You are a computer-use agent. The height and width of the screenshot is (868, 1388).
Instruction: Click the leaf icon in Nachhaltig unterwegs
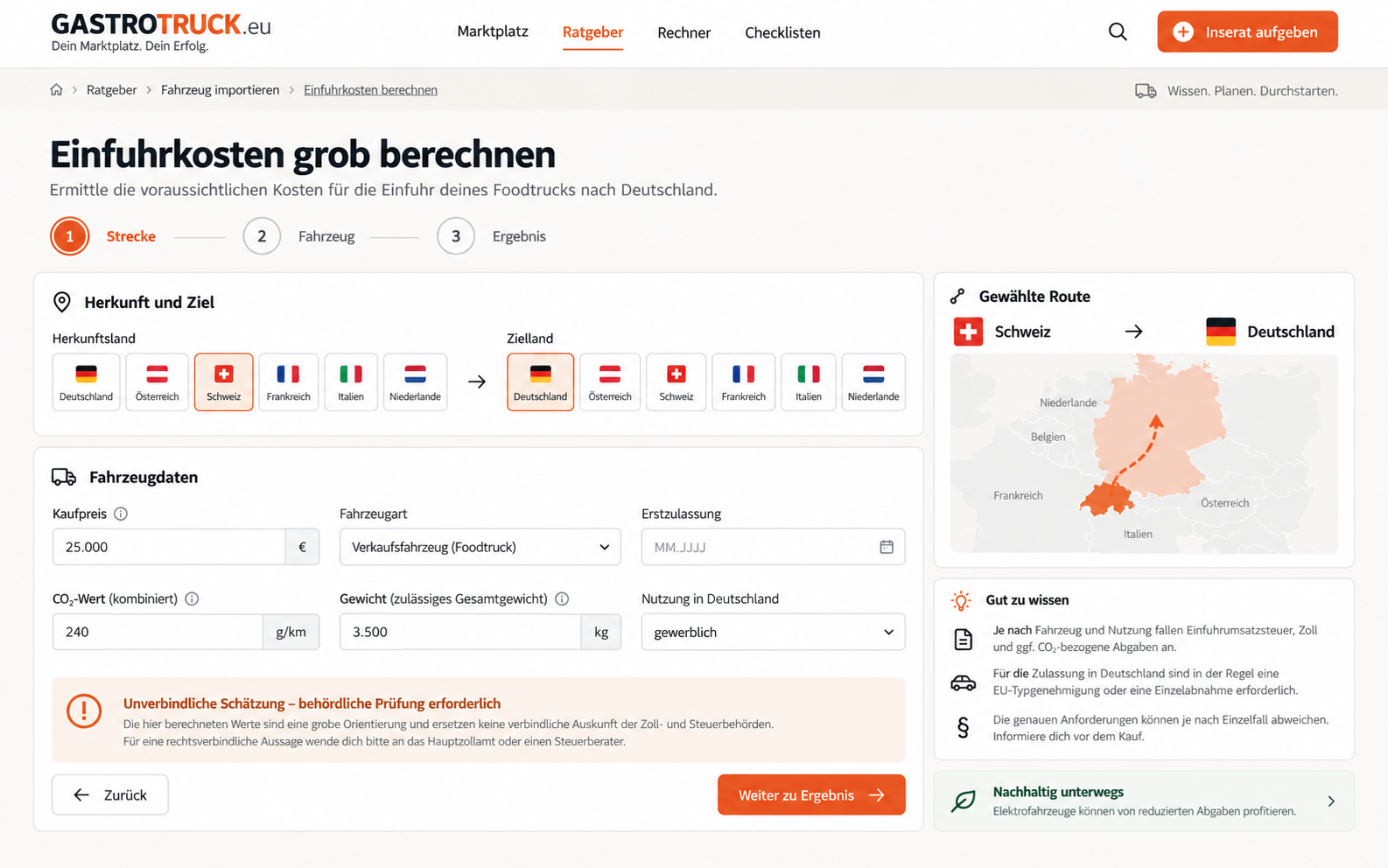click(x=964, y=801)
